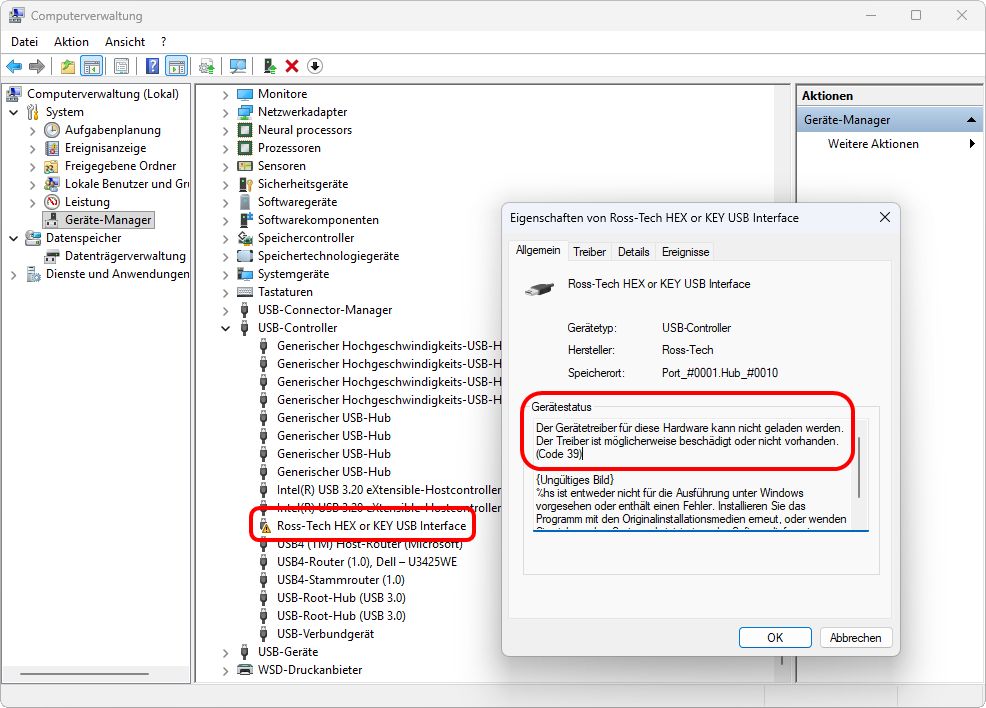
Task: Go back using the blue back arrow
Action: (x=14, y=66)
